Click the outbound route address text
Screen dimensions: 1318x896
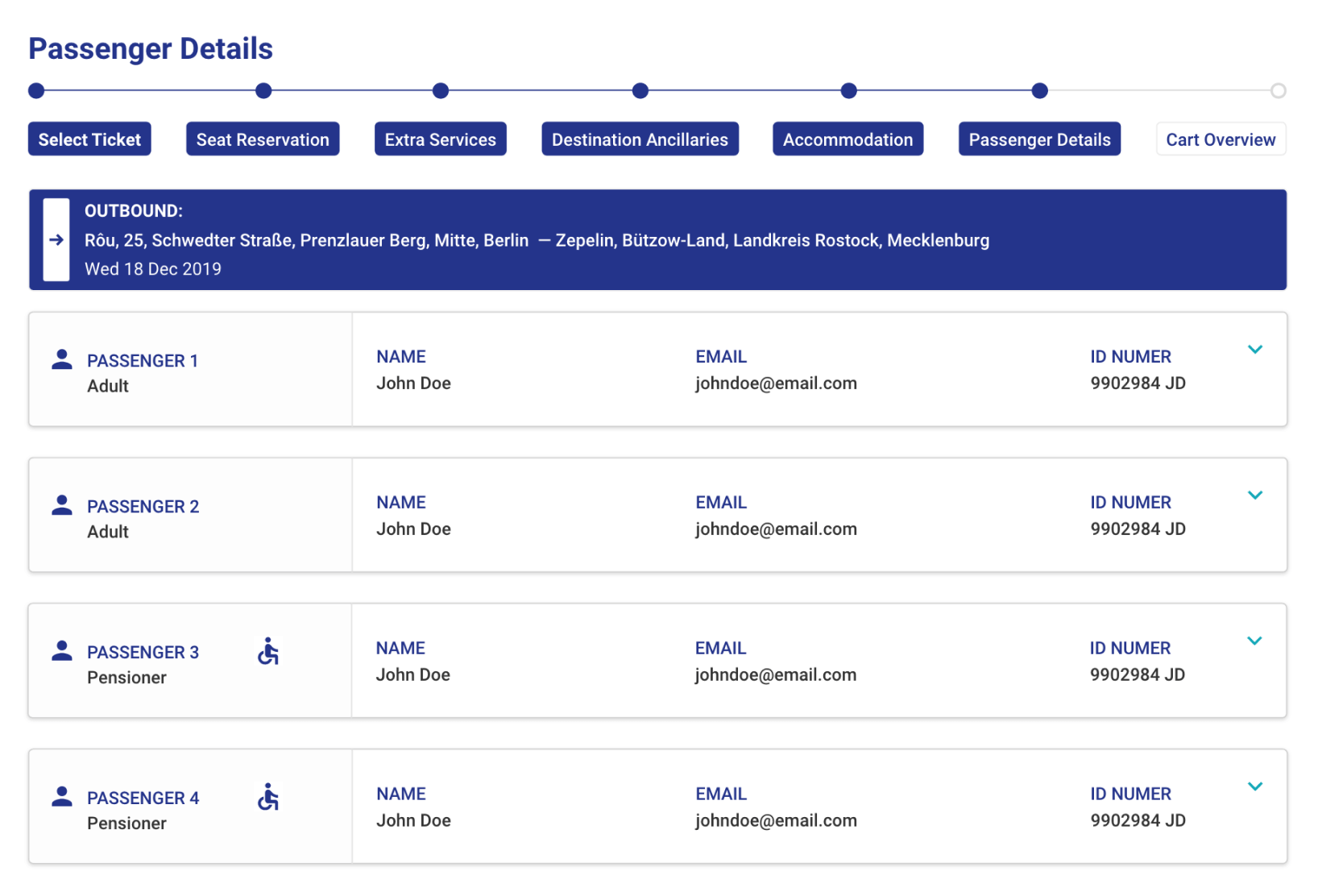(x=537, y=240)
